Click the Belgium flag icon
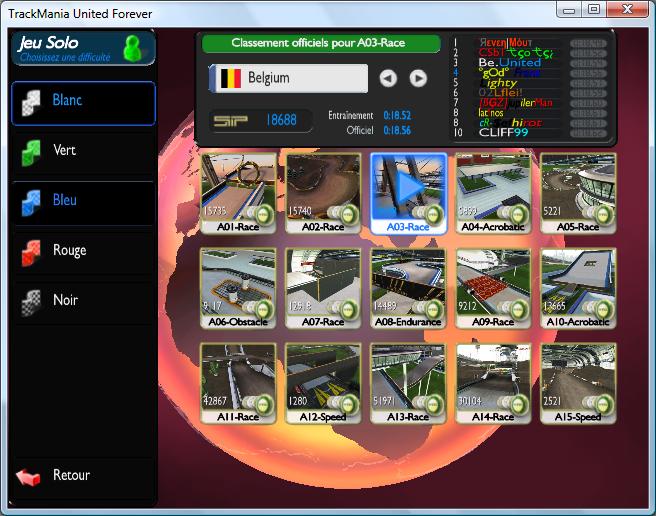 tap(230, 78)
